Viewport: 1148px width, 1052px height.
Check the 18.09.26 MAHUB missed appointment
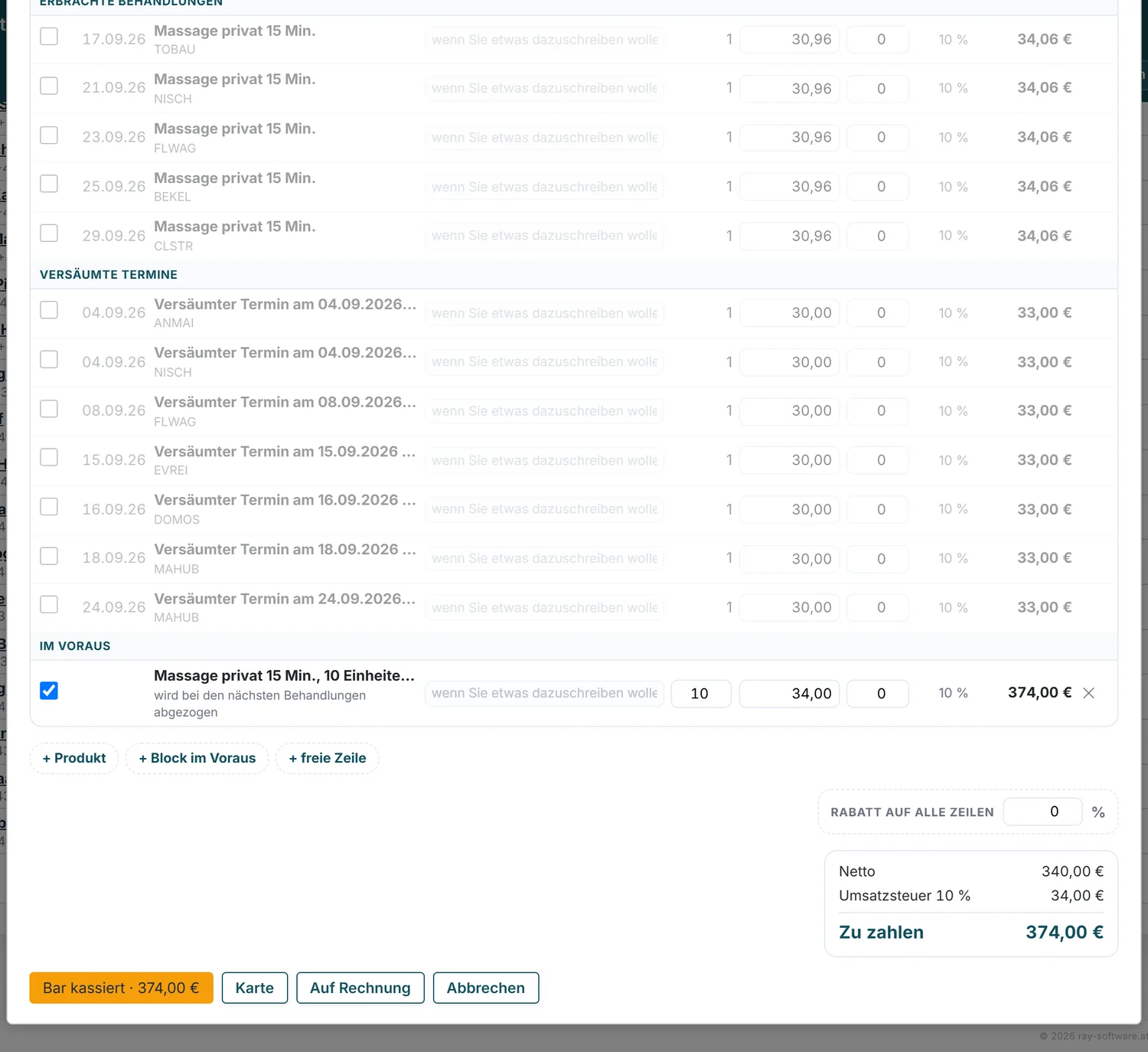coord(49,555)
